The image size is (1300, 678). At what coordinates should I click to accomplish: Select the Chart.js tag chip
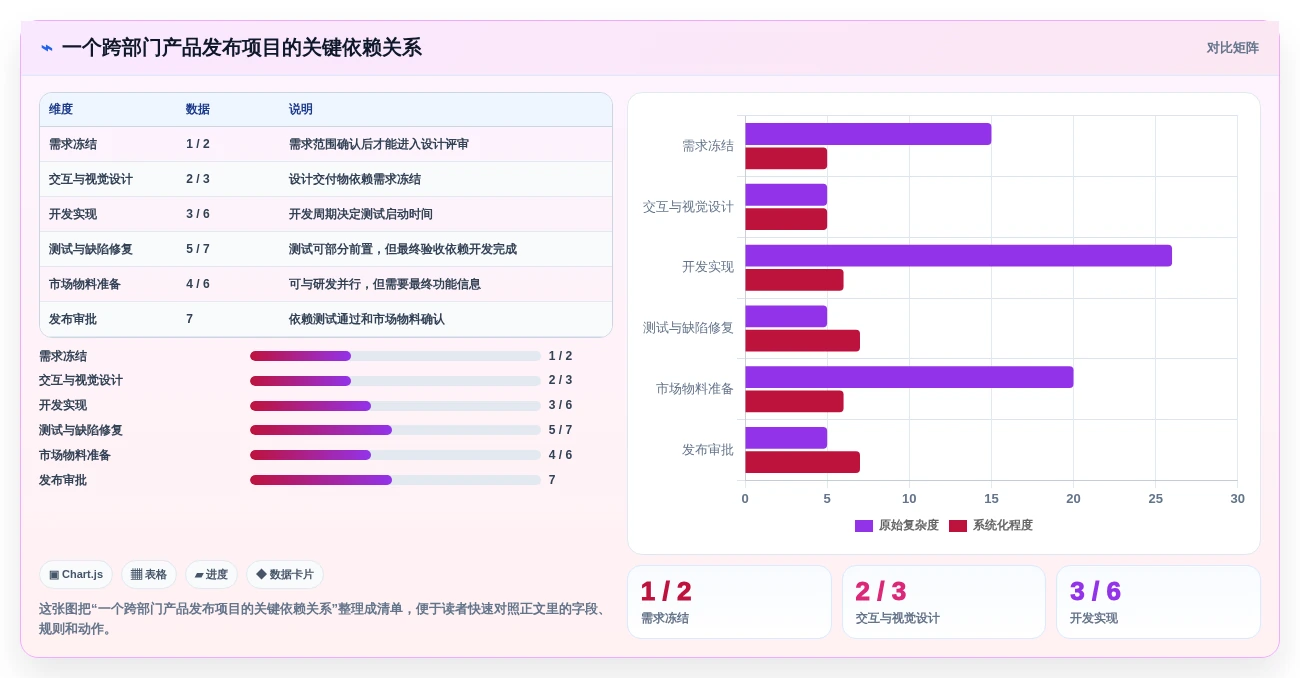point(76,575)
